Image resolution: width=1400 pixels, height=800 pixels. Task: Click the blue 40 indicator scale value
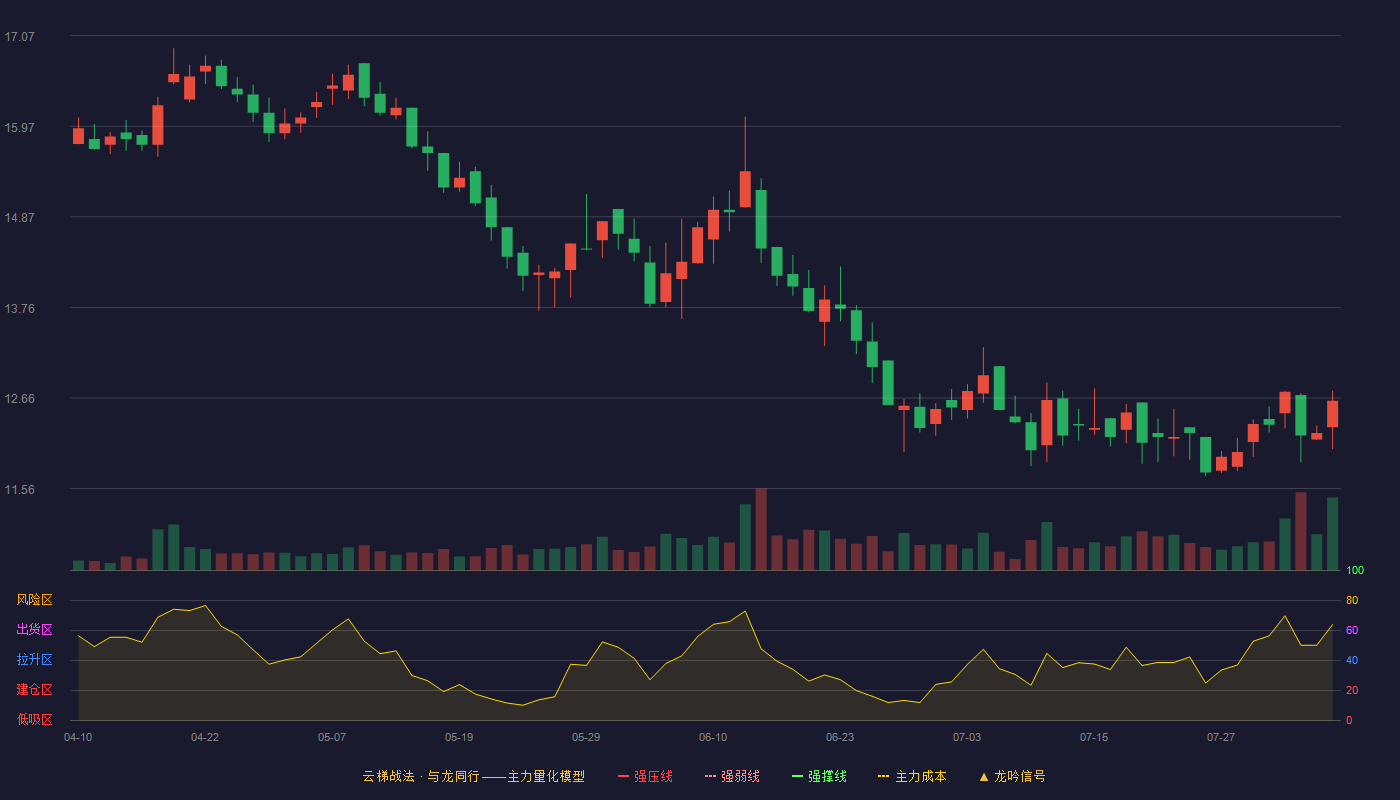pos(1352,661)
